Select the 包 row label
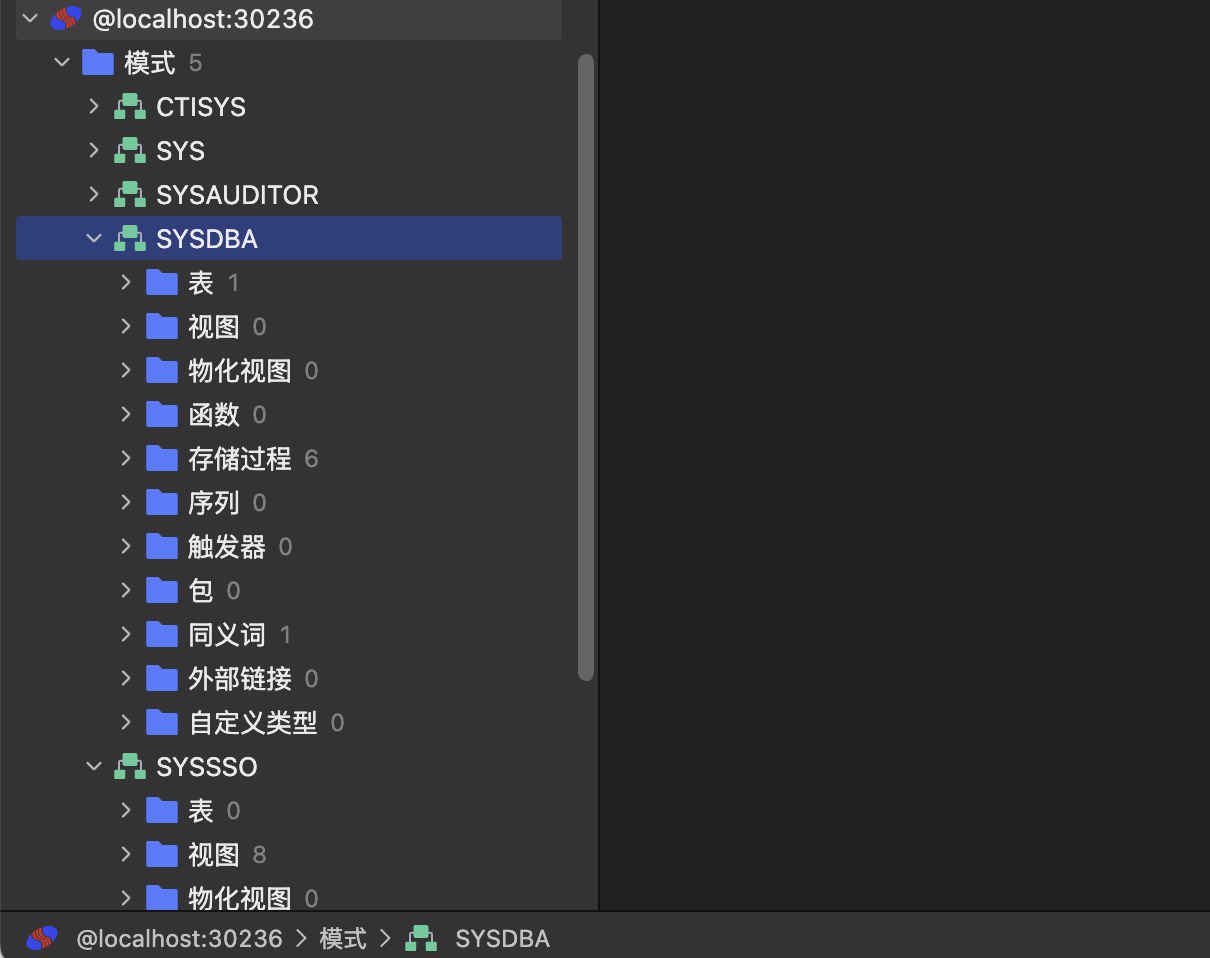The height and width of the screenshot is (958, 1210). point(201,591)
